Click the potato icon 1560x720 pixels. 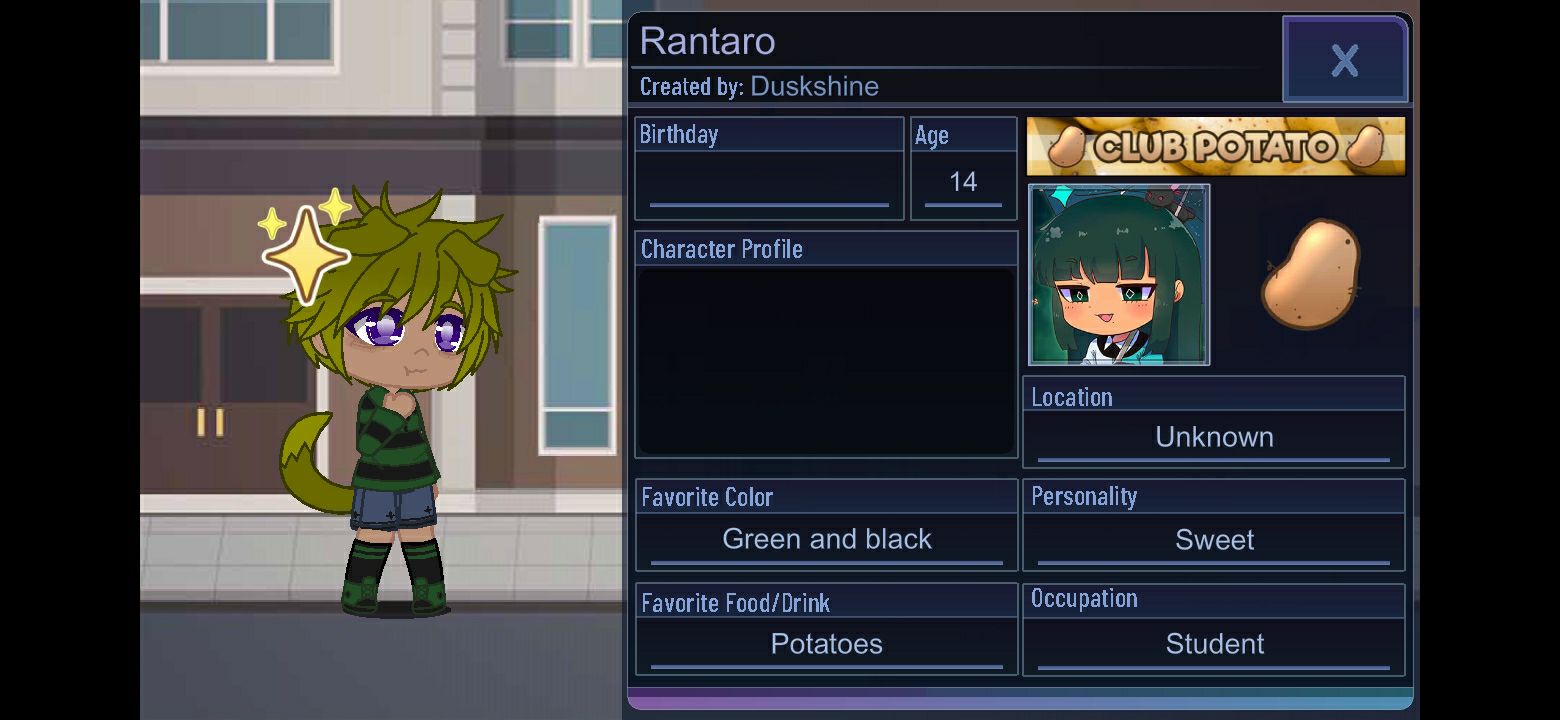pos(1311,275)
